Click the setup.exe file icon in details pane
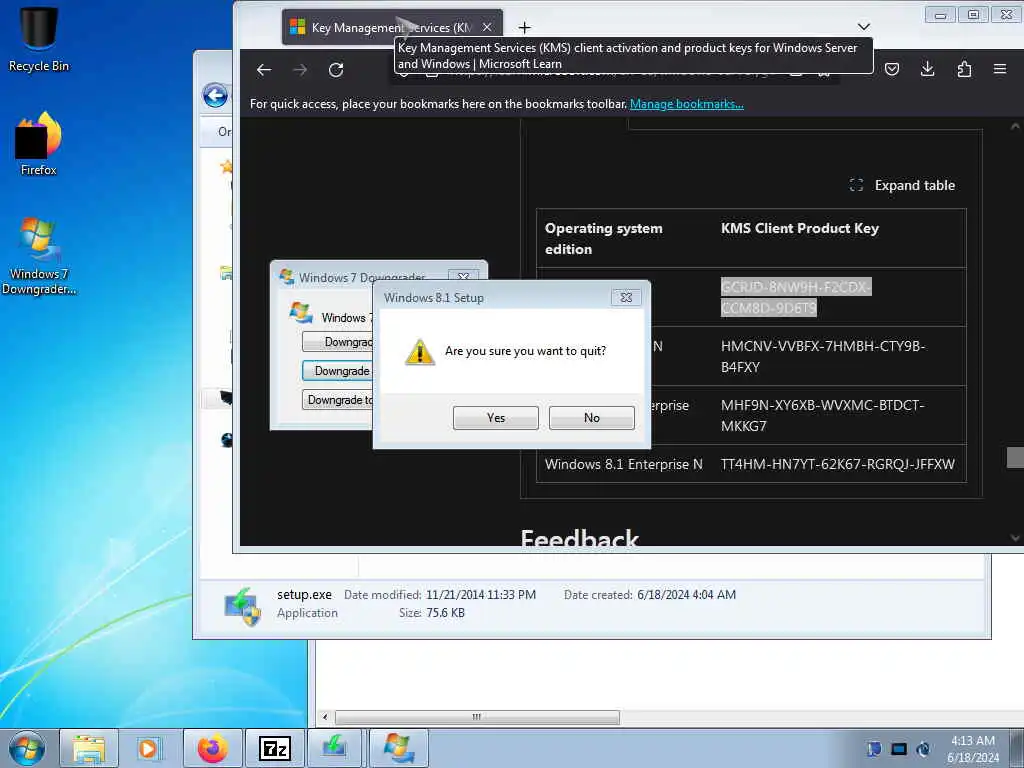 pos(242,605)
